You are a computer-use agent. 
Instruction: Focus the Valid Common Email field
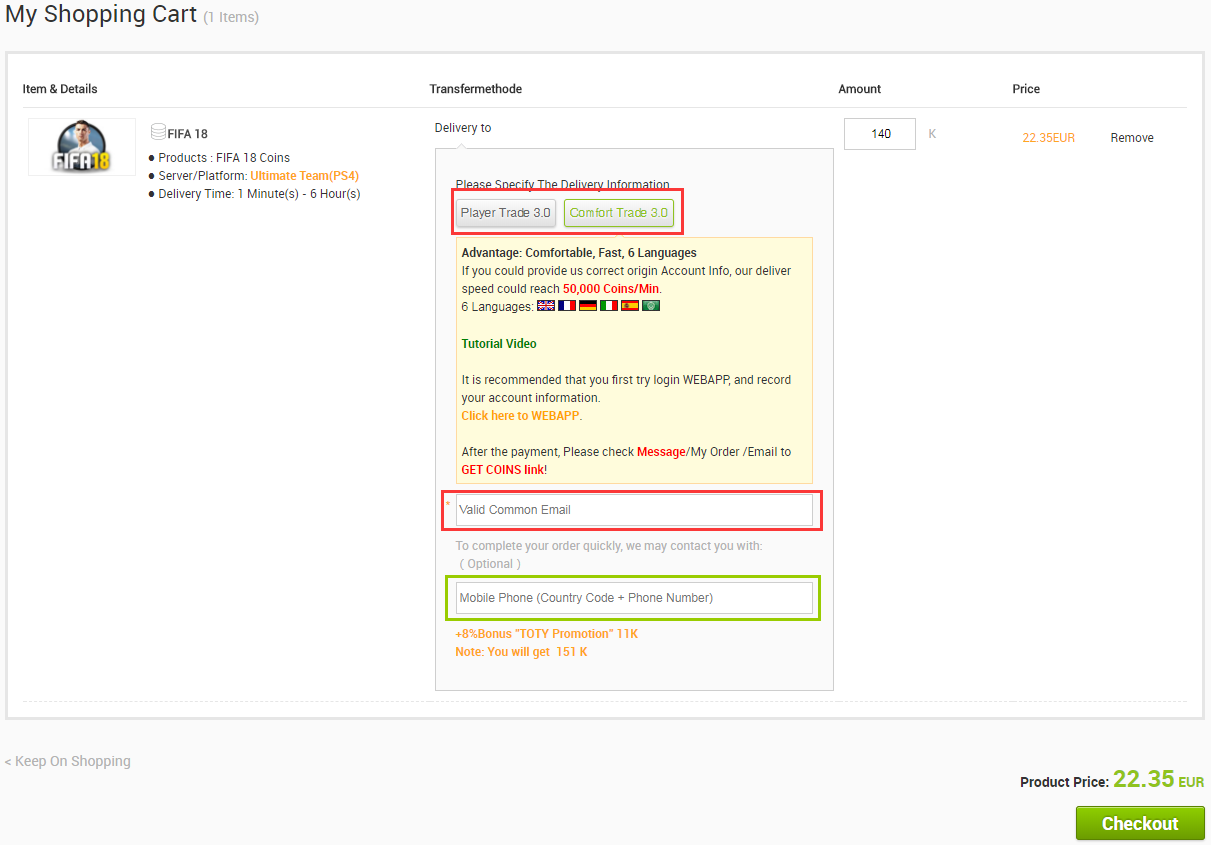634,510
